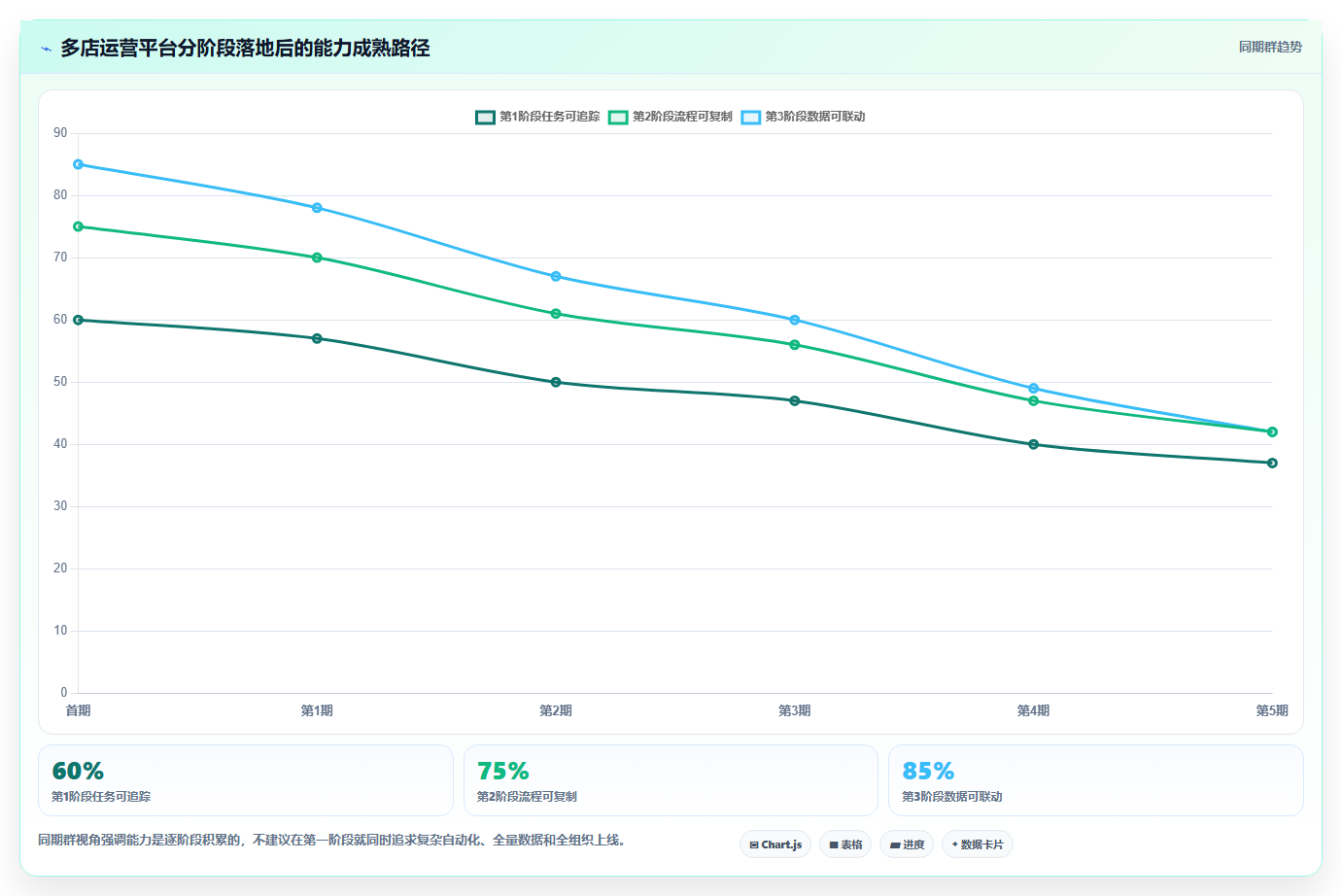Click the 第1阶段 data point at 第2期 (50)

[556, 382]
